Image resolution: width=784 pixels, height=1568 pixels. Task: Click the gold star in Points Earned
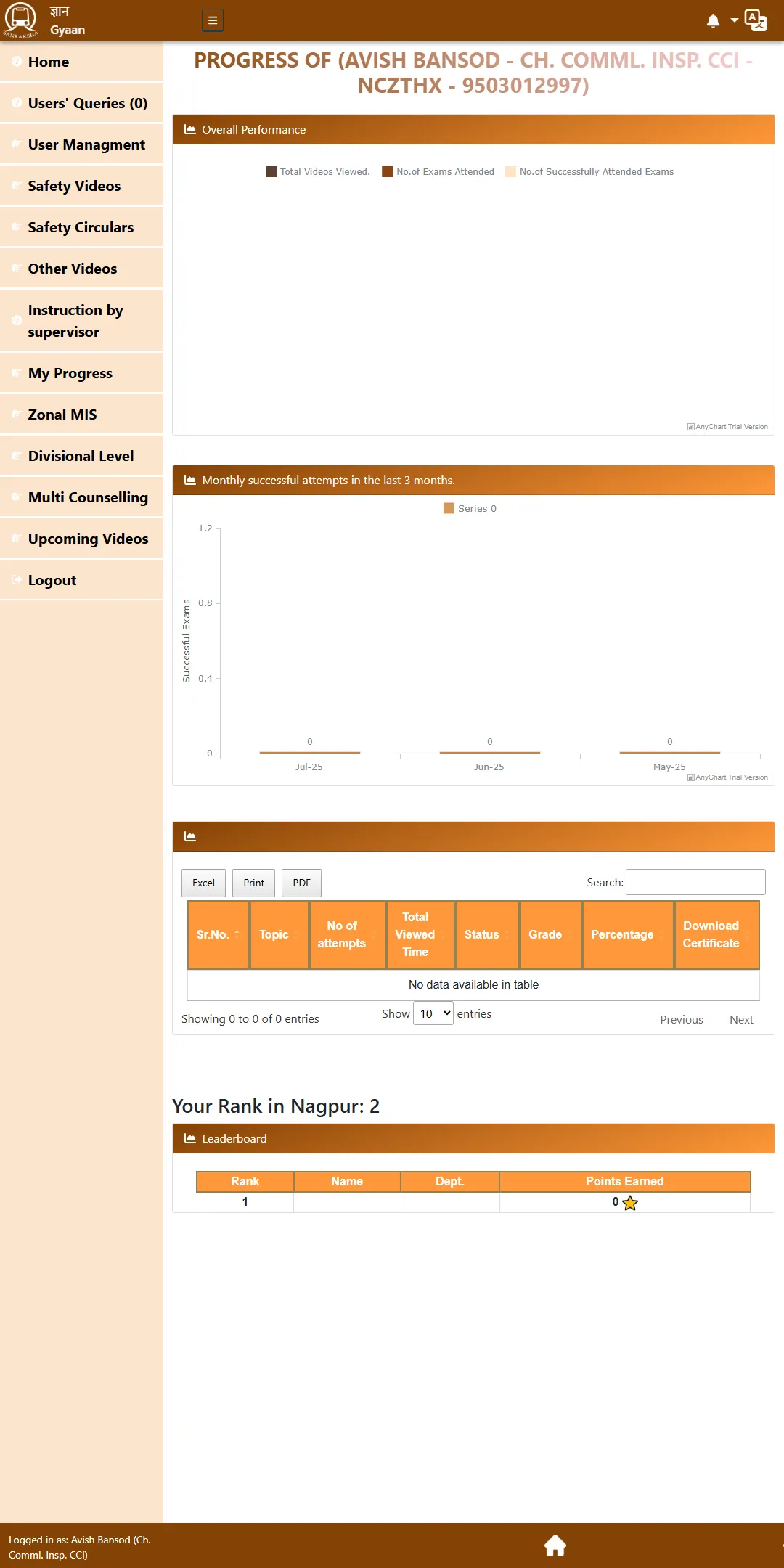point(630,1203)
